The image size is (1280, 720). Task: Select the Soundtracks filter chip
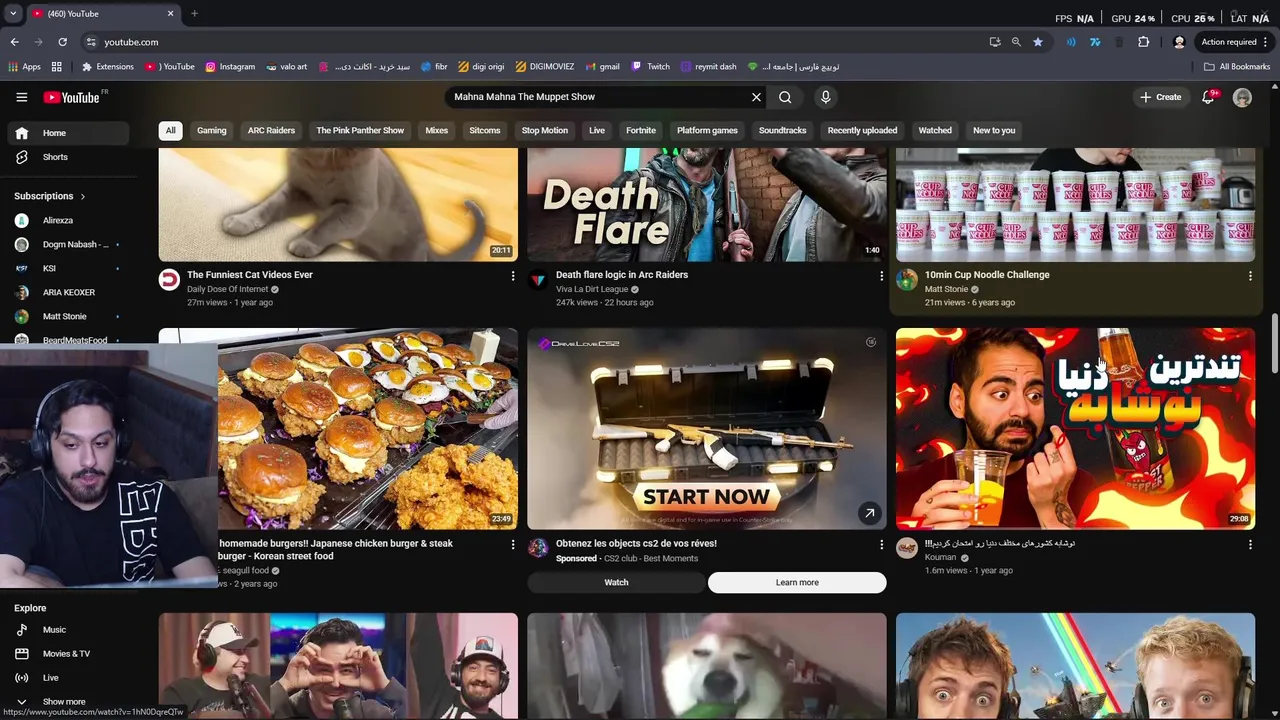(782, 130)
